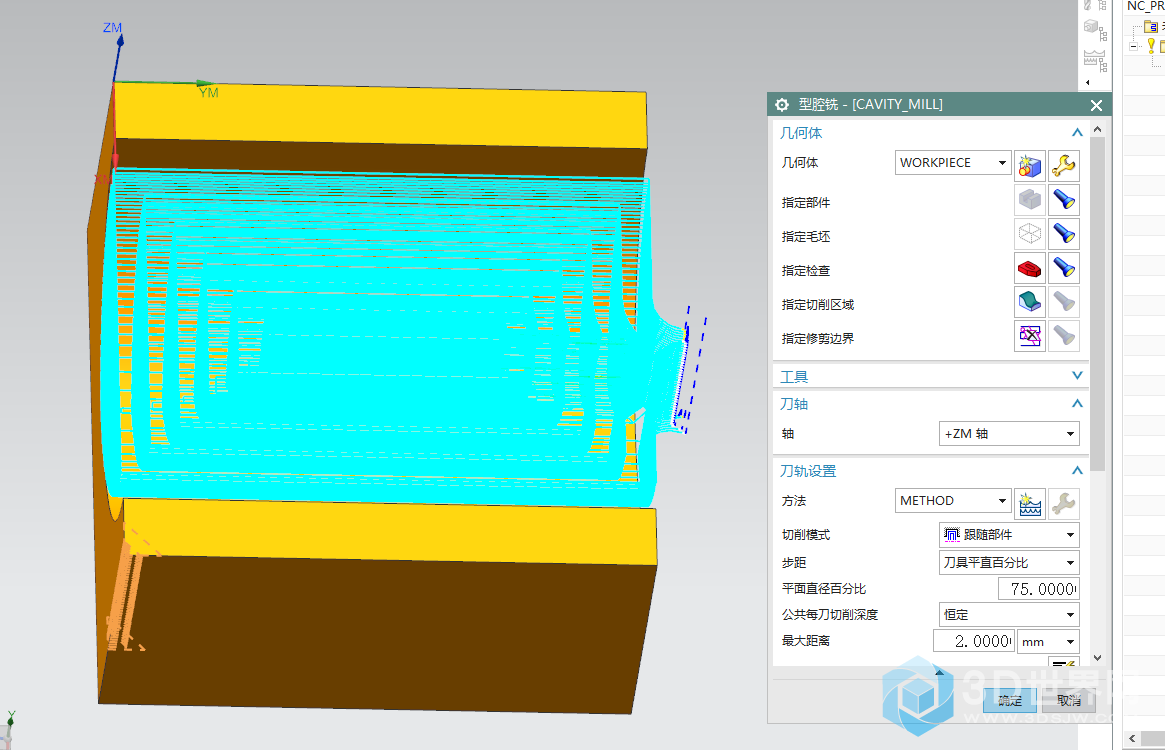Click the cut levels icon below 最大距离

pos(1064,662)
